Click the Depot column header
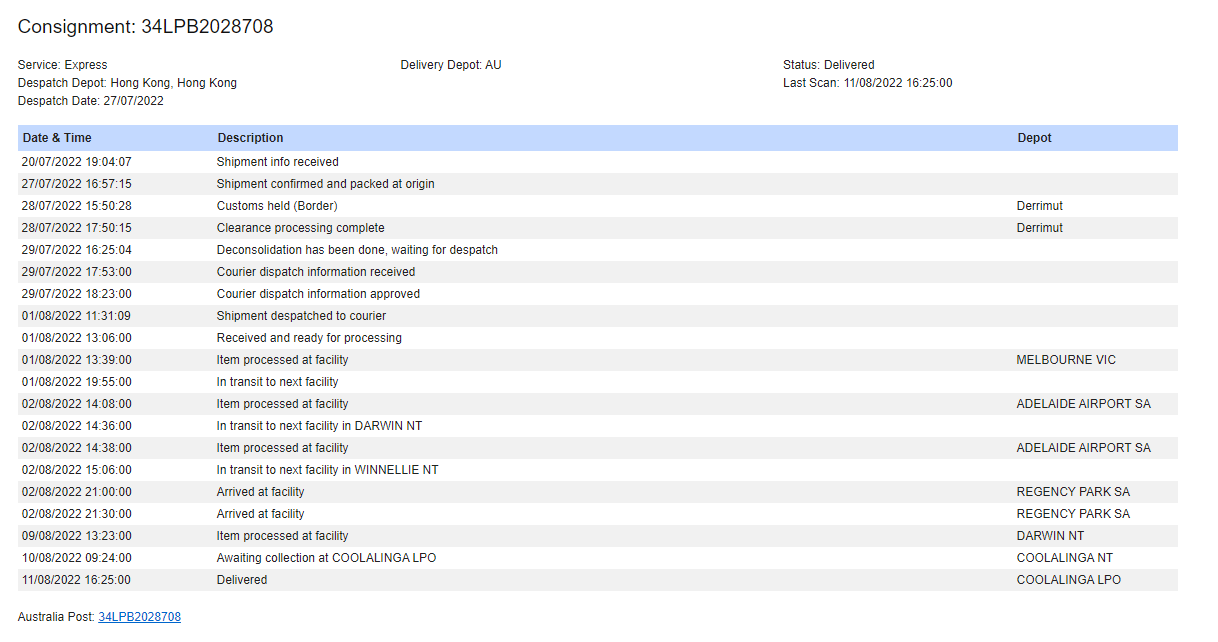 click(x=1034, y=138)
